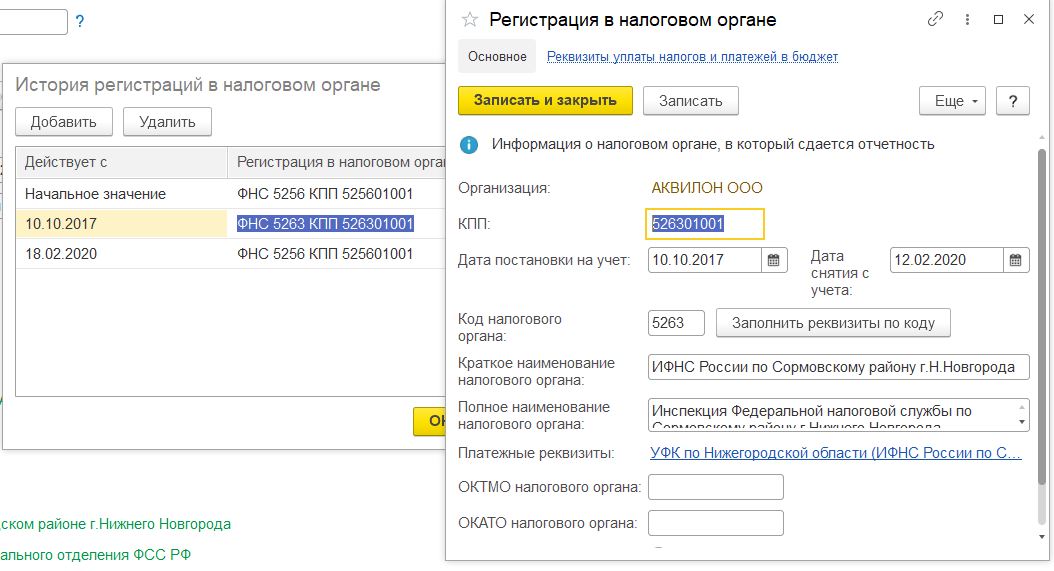1054x571 pixels.
Task: Click the Записать button
Action: point(690,101)
